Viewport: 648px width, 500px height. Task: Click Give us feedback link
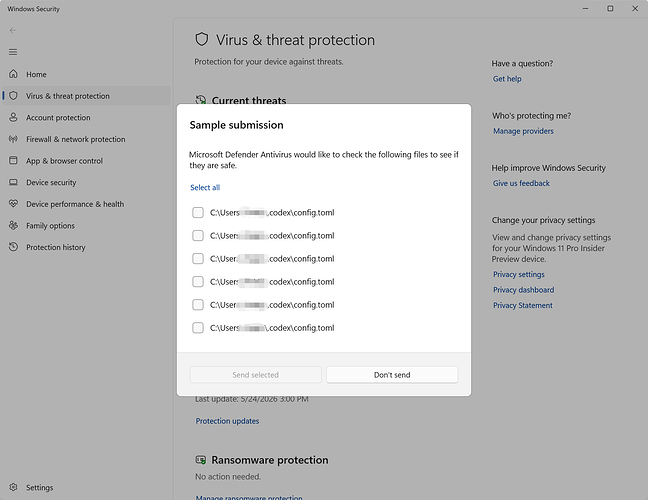521,183
